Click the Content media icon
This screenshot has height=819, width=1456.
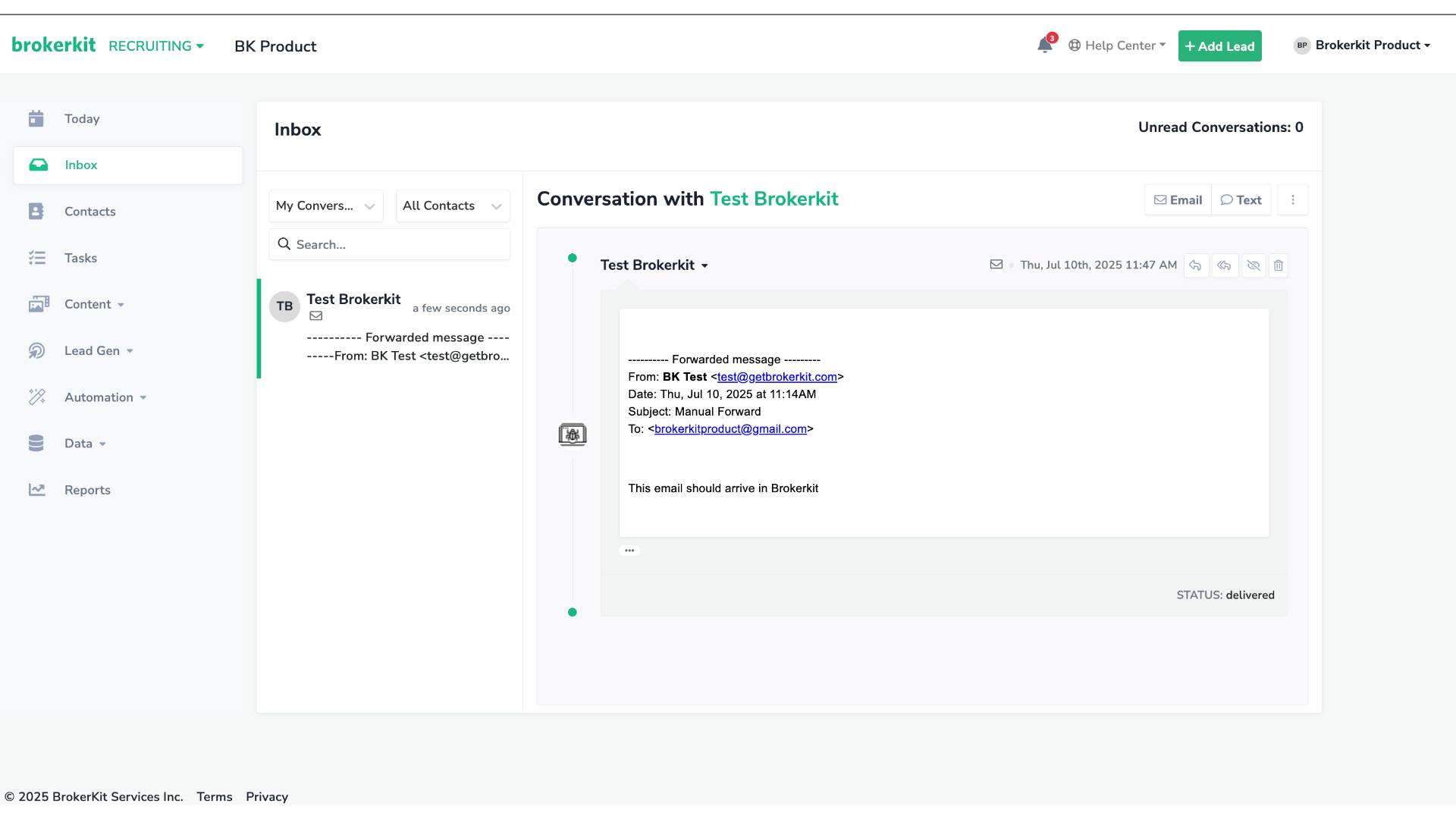pyautogui.click(x=39, y=304)
